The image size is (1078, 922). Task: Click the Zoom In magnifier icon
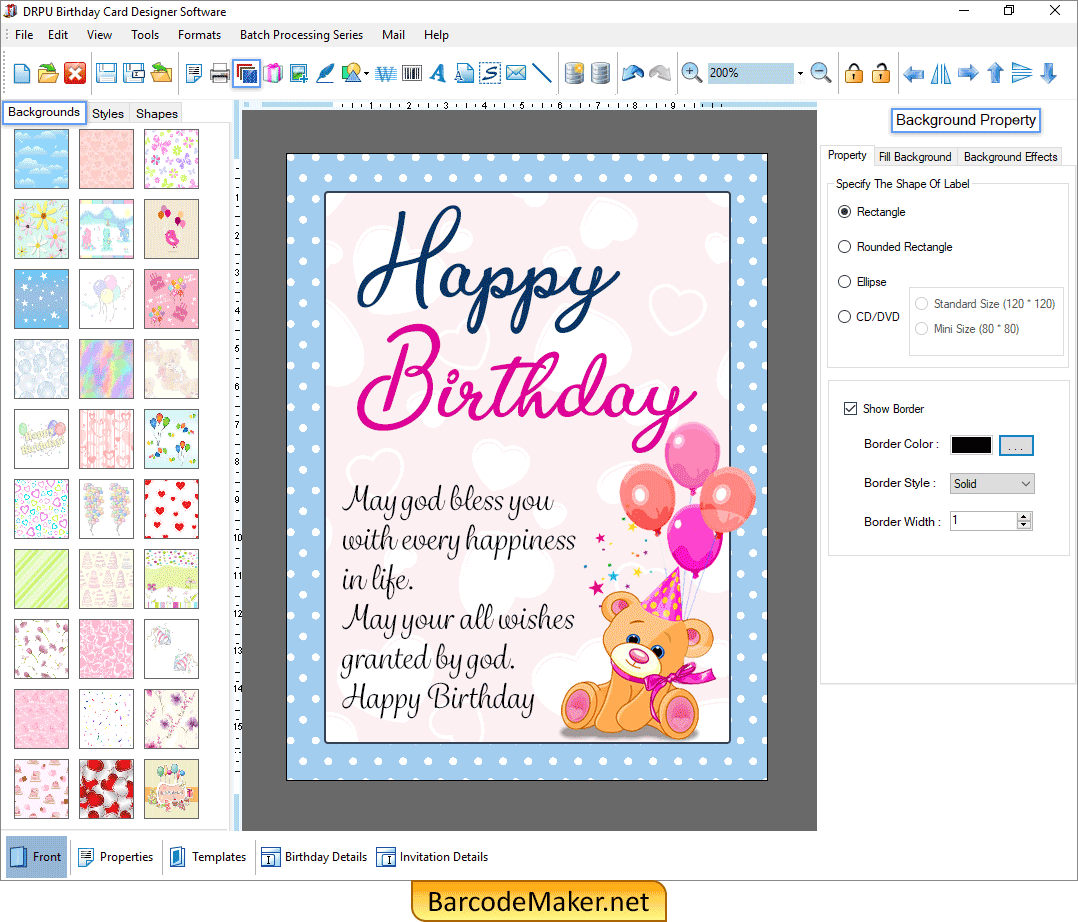point(692,73)
